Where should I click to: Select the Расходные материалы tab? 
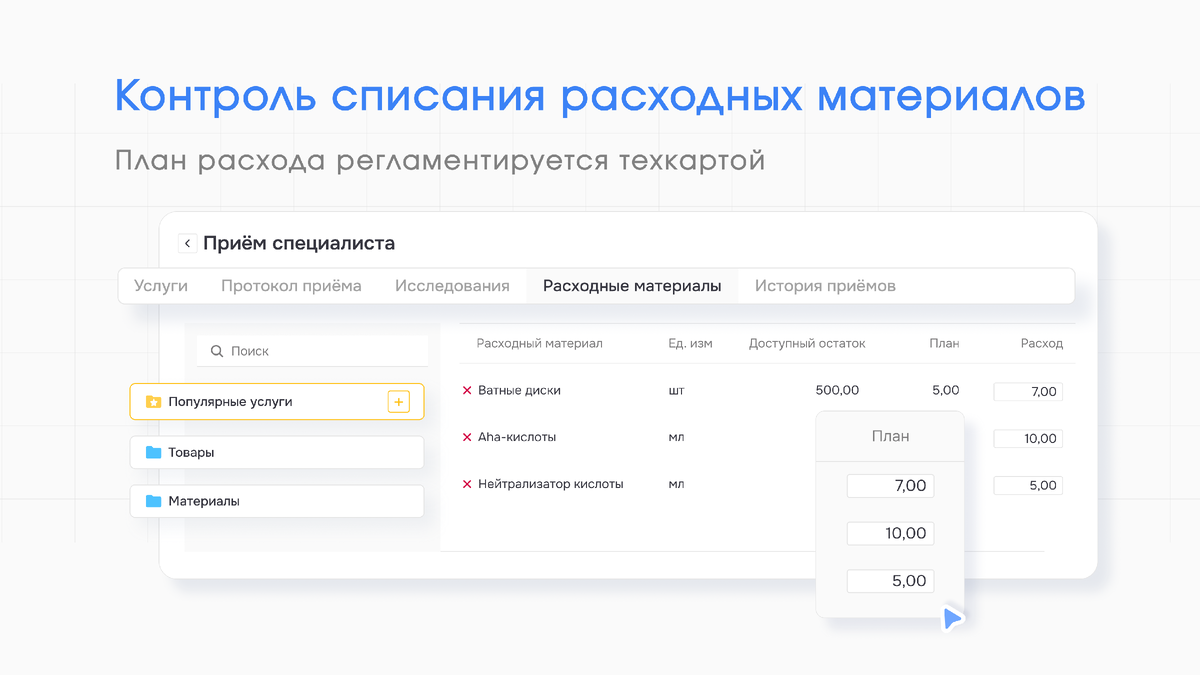pos(632,286)
